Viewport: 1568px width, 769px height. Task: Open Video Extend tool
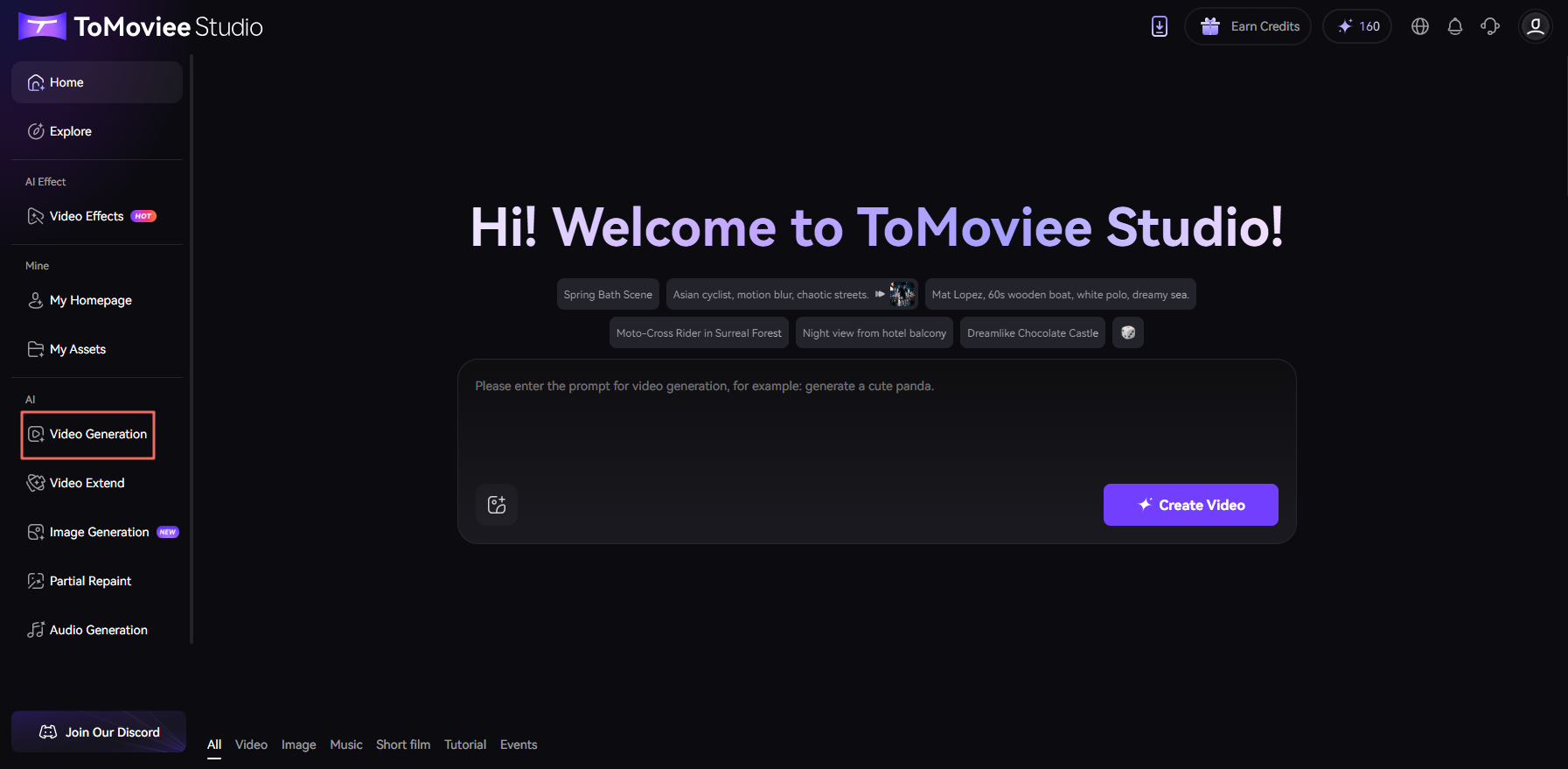coord(97,483)
